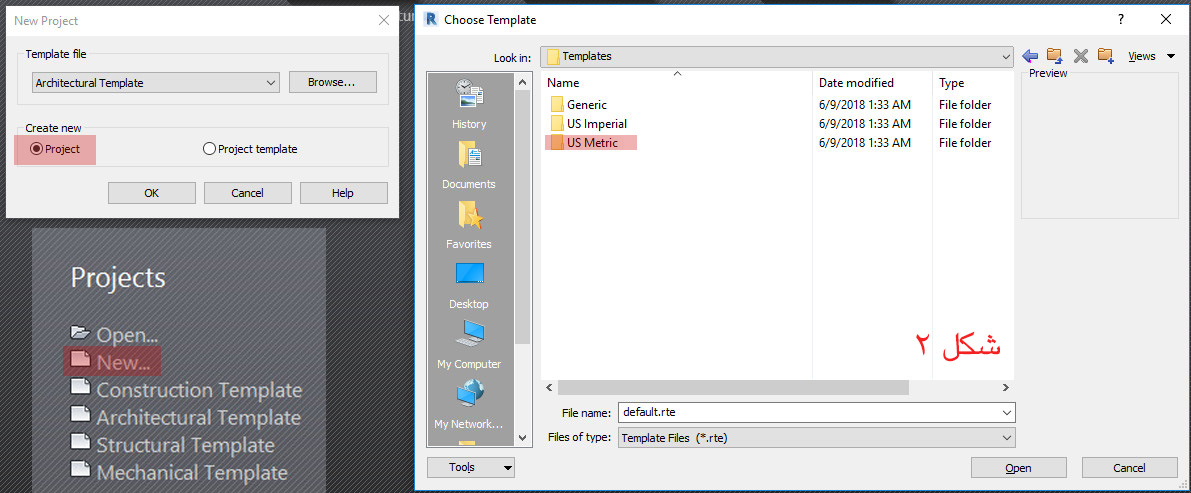Image resolution: width=1191 pixels, height=493 pixels.
Task: Open History in places sidebar
Action: (x=469, y=105)
